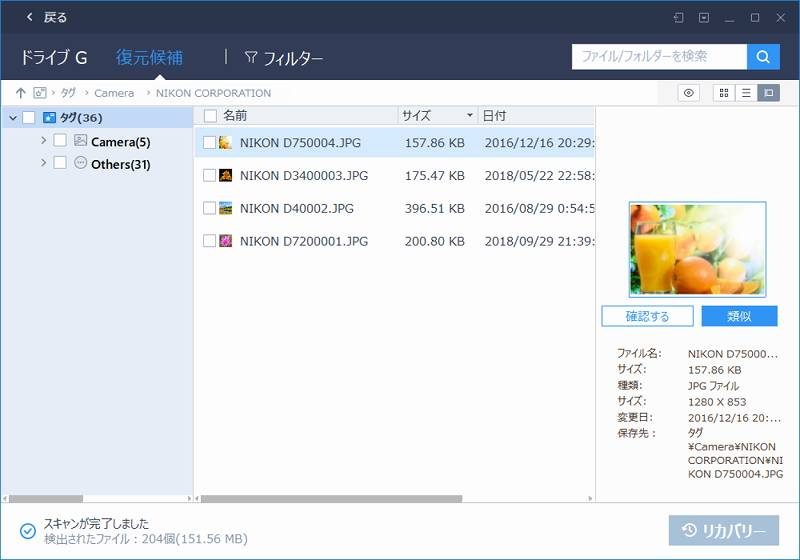Toggle the eye preview icon
Viewport: 800px width, 560px height.
coord(688,93)
